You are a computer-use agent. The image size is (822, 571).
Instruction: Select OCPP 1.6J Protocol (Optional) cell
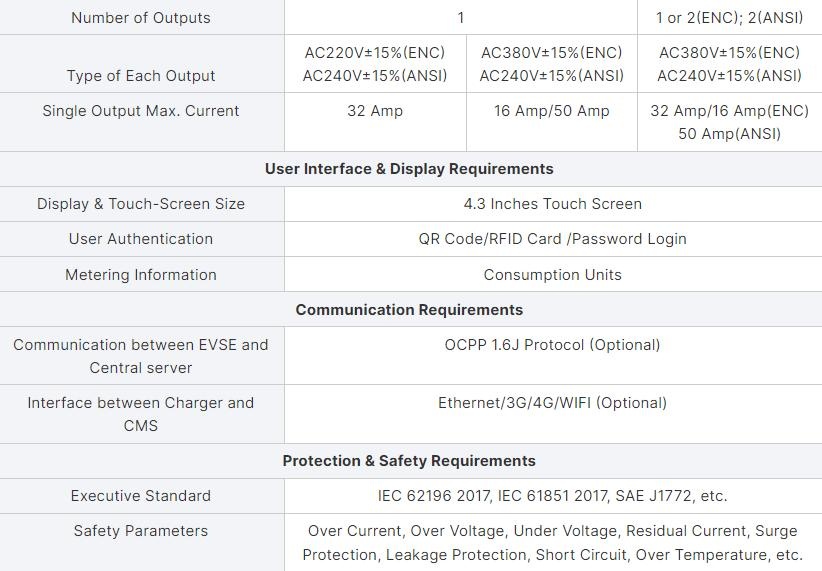[x=553, y=356]
